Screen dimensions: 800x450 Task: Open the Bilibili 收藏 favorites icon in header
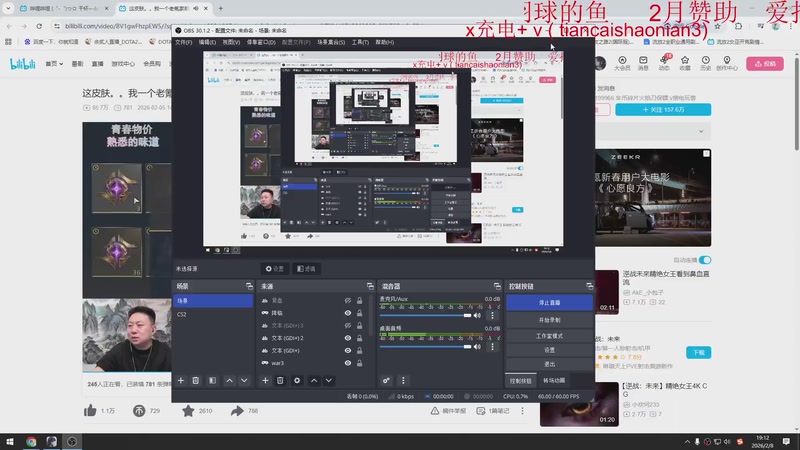click(685, 63)
